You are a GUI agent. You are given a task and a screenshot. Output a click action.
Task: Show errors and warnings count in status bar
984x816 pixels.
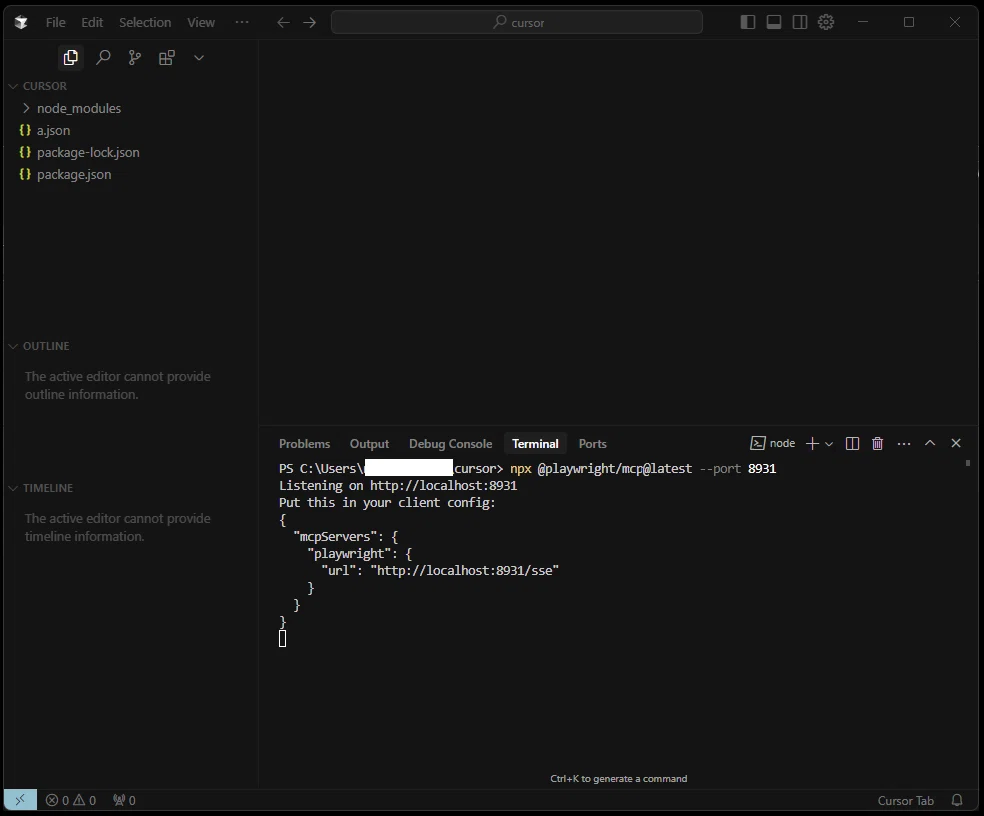pos(71,800)
